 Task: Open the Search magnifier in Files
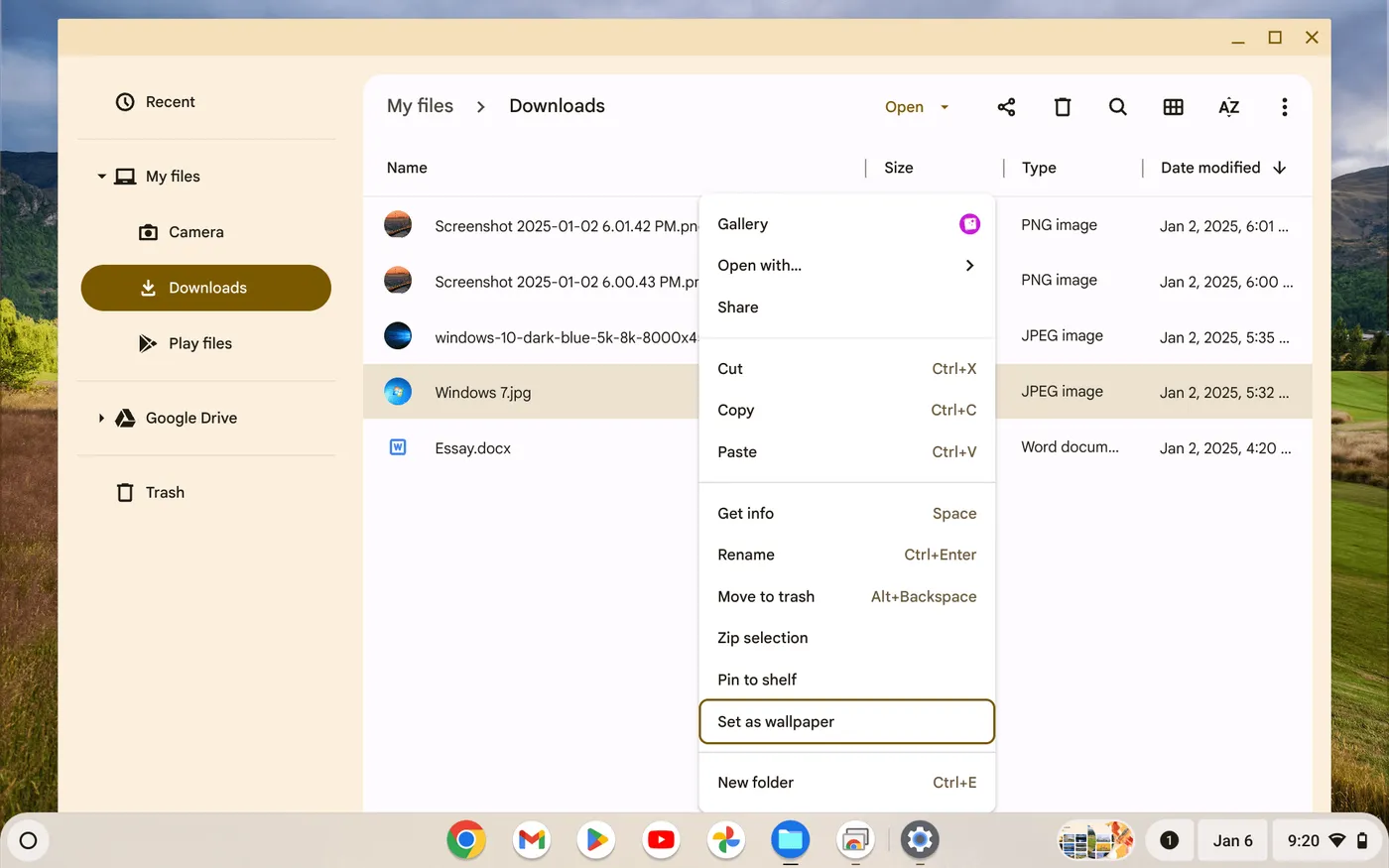point(1118,107)
